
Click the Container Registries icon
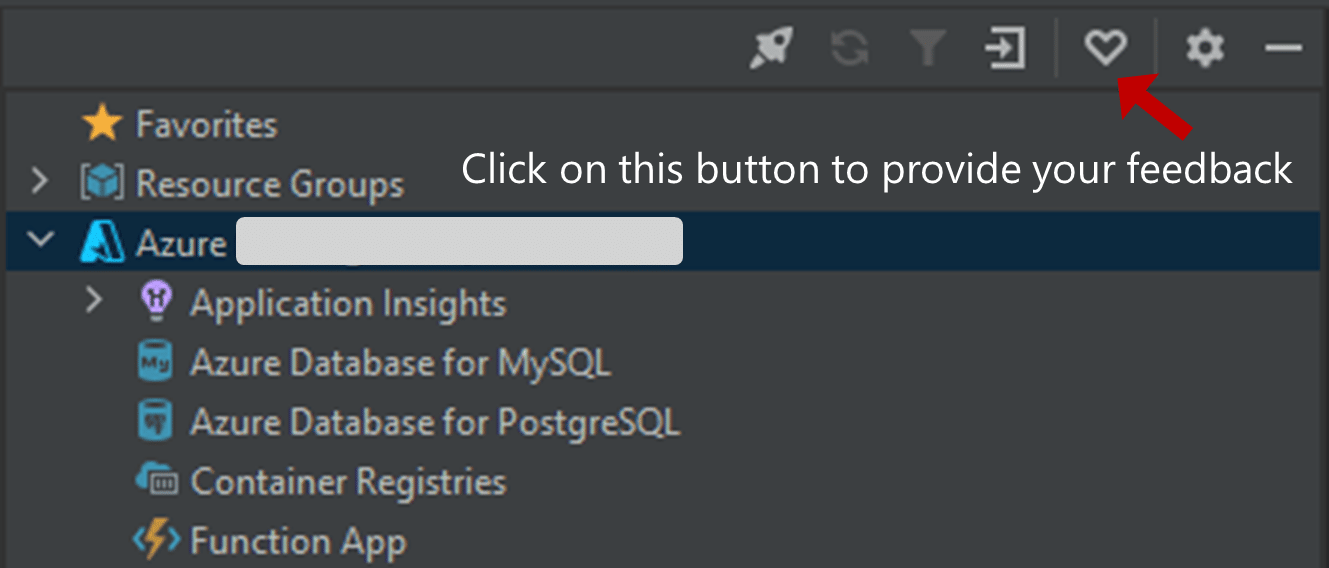click(156, 481)
